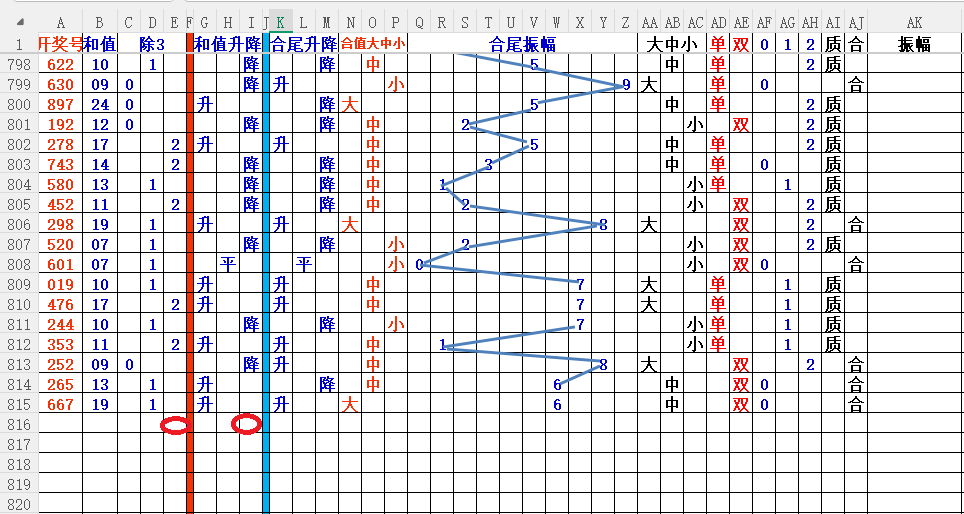Image resolution: width=964 pixels, height=514 pixels.
Task: Click the cell containing 743
Action: coord(60,164)
